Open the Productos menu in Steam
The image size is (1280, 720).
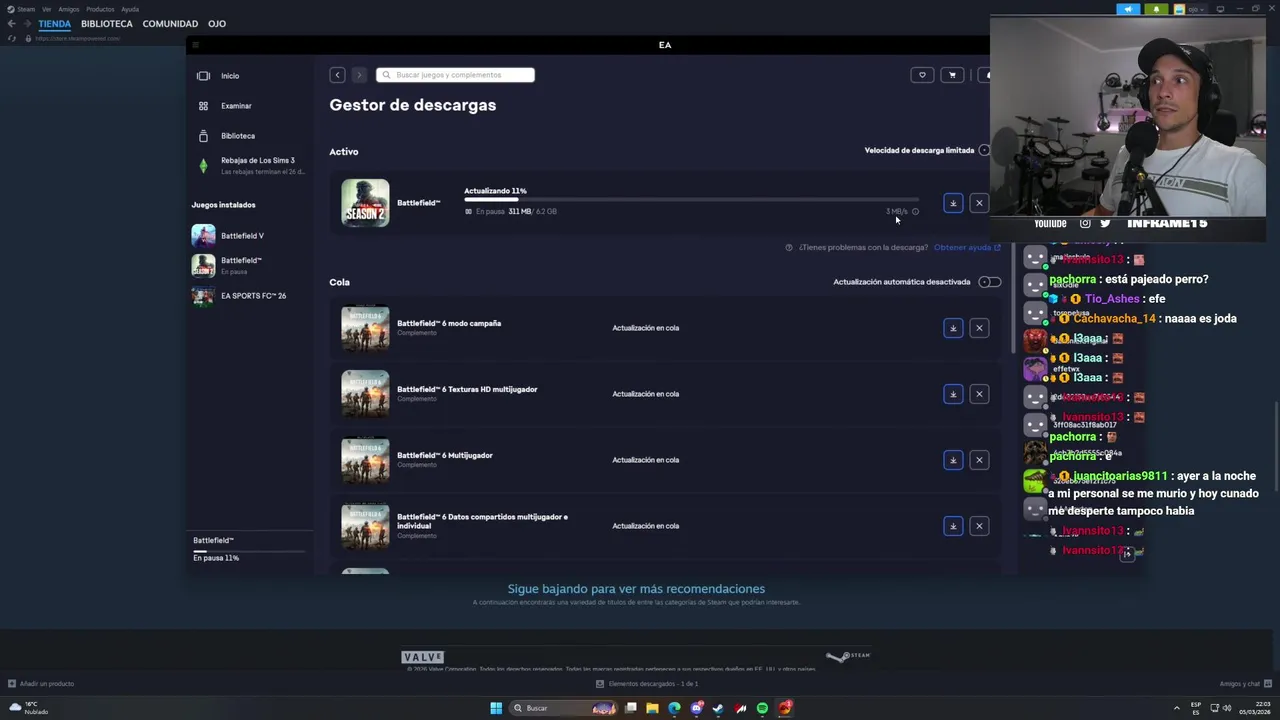100,9
